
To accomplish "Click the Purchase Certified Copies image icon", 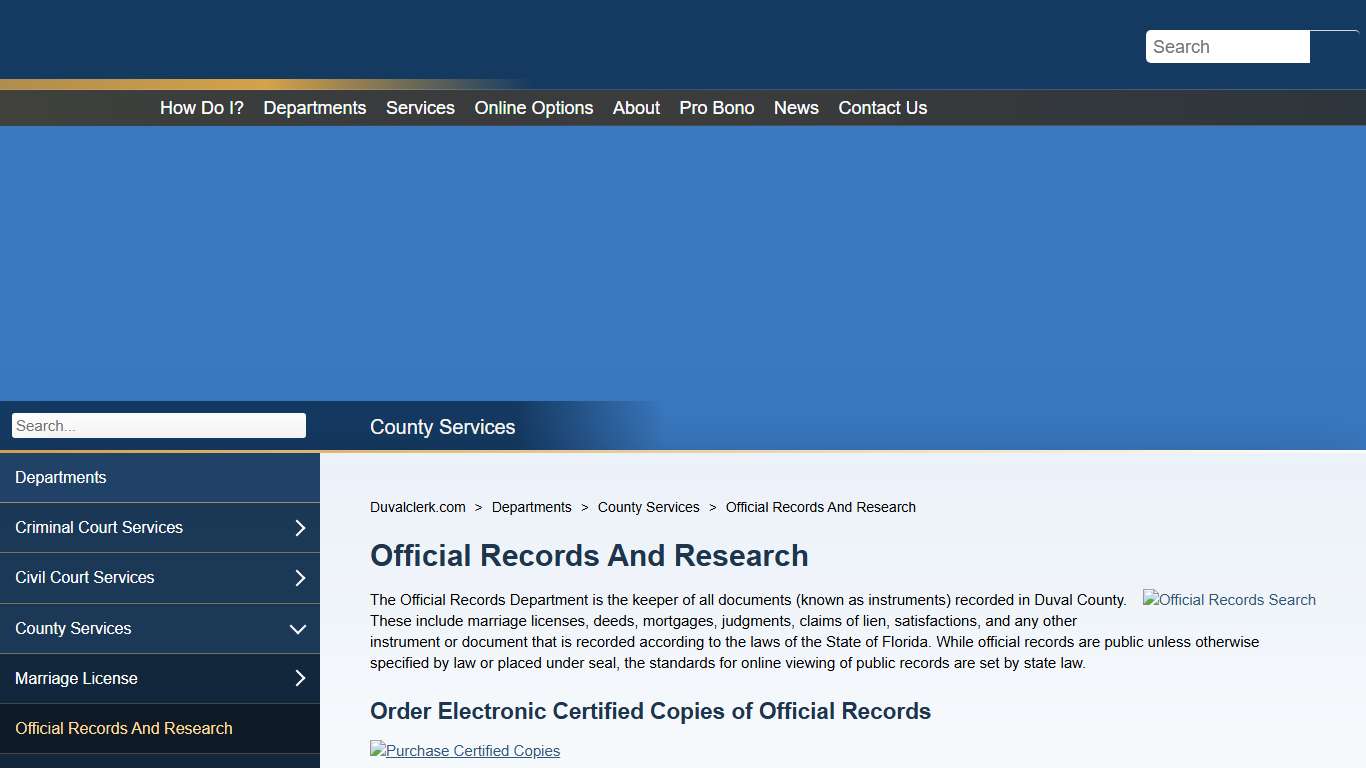I will coord(465,750).
